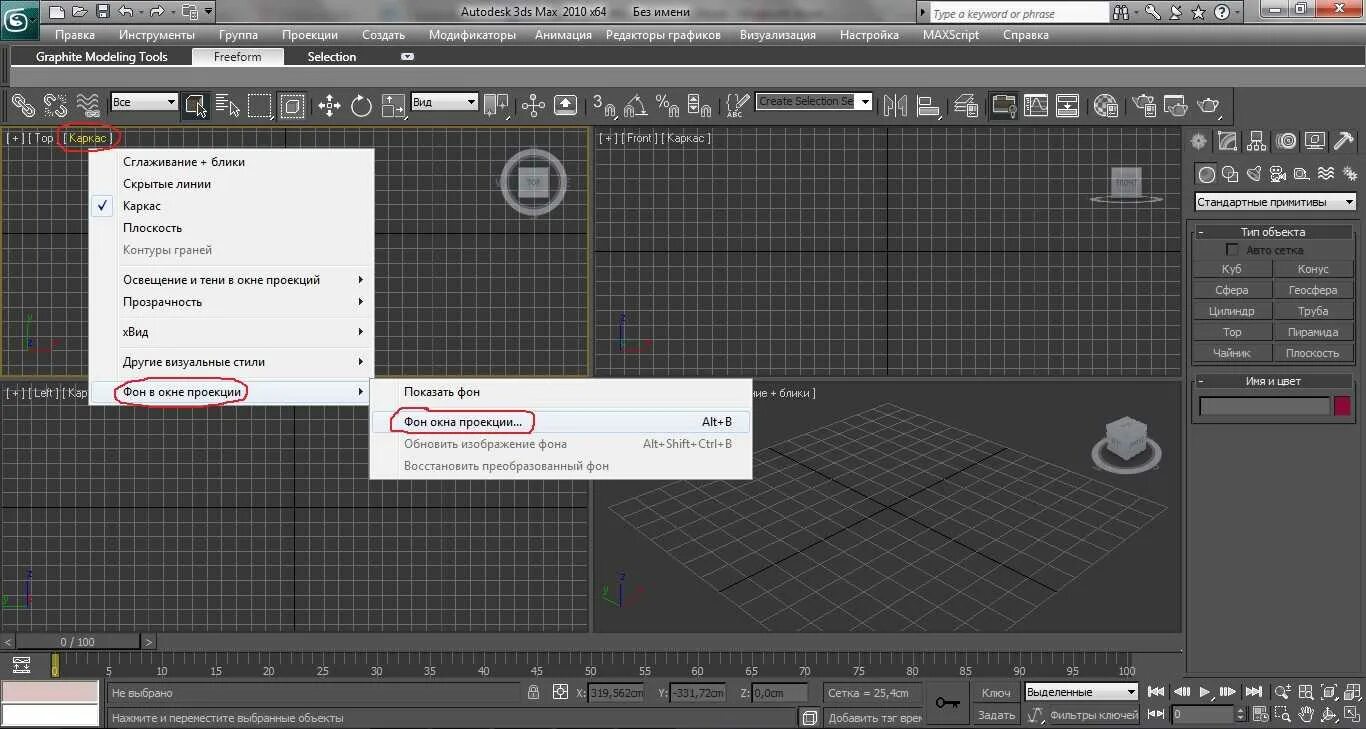1366x729 pixels.
Task: Choose Фон окна проекции... menu item
Action: pyautogui.click(x=560, y=422)
